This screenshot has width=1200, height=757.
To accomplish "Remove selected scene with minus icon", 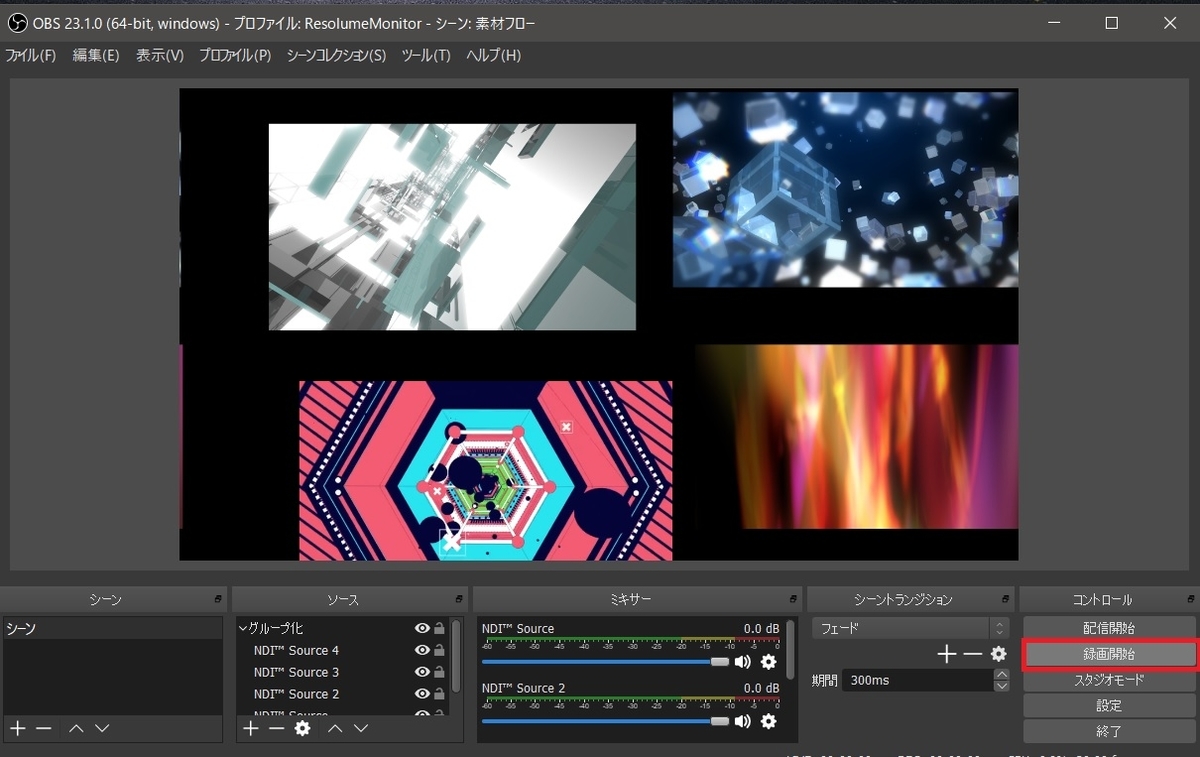I will [x=43, y=728].
